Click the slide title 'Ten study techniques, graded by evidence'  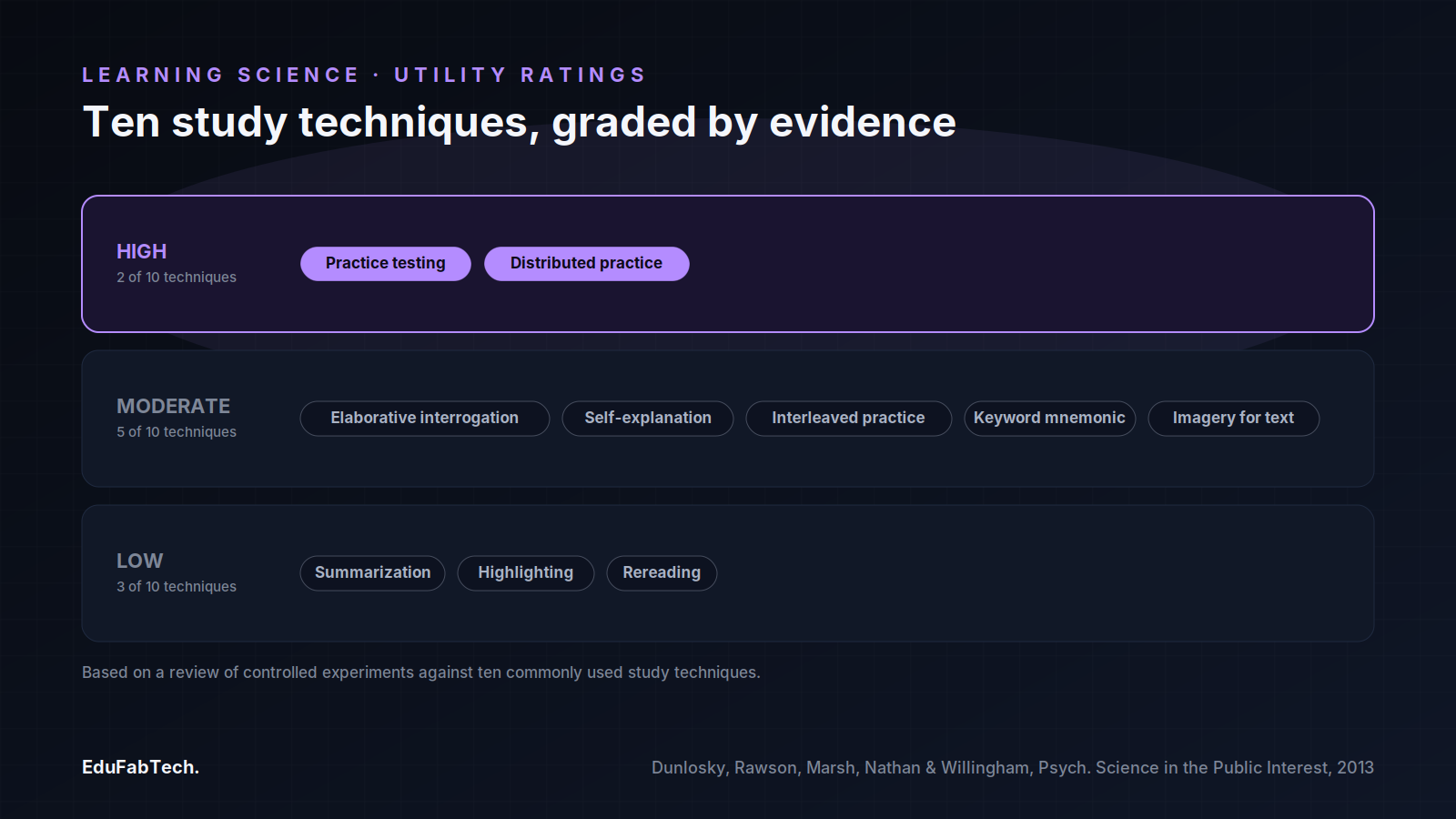tap(520, 123)
